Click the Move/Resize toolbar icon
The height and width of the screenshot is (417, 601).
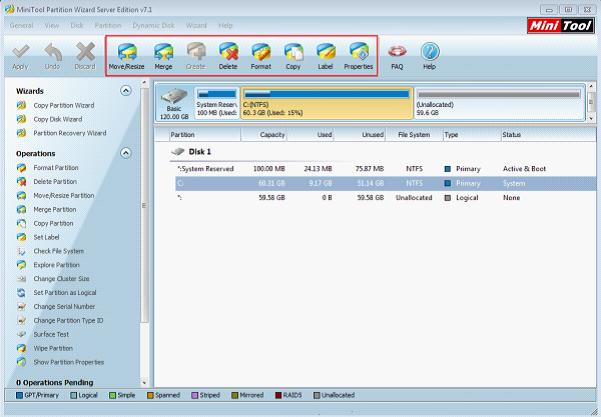[x=126, y=52]
